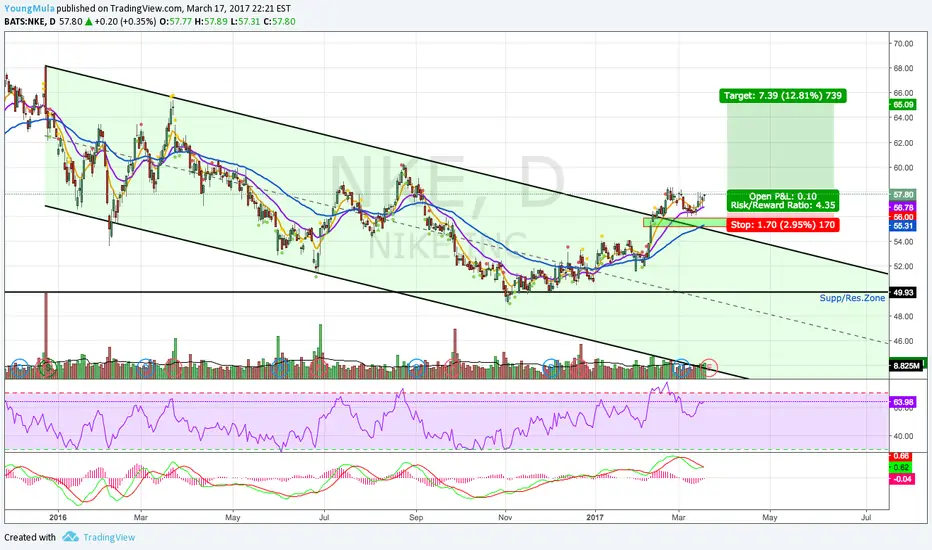Click the blue dividend marker under March 2017
This screenshot has height=550, width=932.
tap(681, 368)
